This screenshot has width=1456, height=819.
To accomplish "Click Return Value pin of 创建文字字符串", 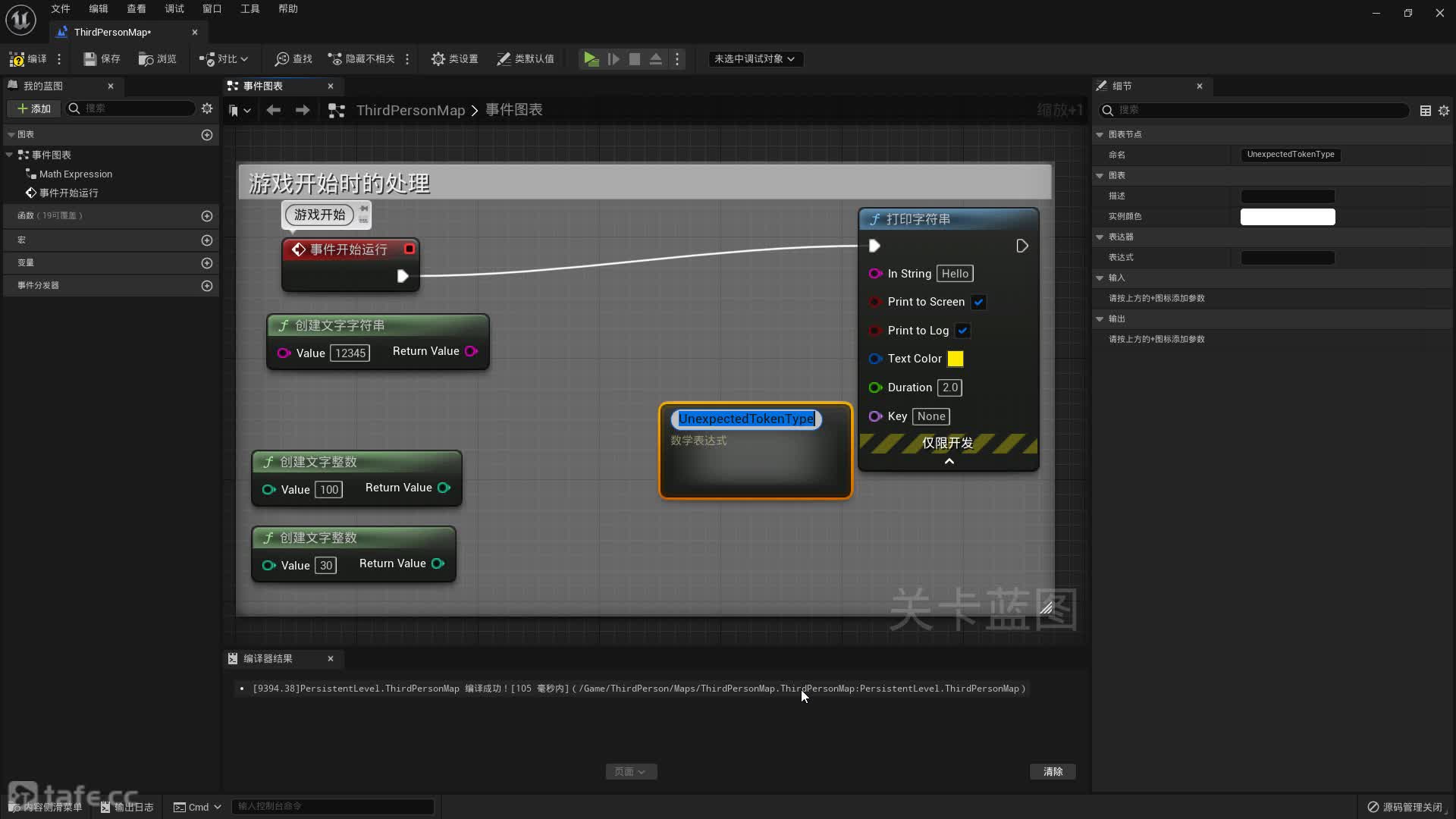I will pyautogui.click(x=472, y=352).
